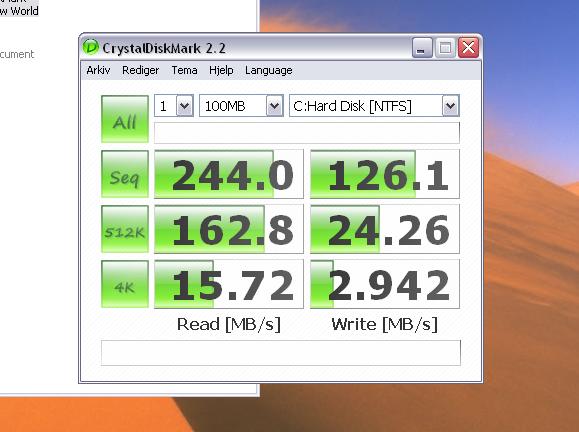579x432 pixels.
Task: Open the Rediger menu
Action: pyautogui.click(x=140, y=70)
